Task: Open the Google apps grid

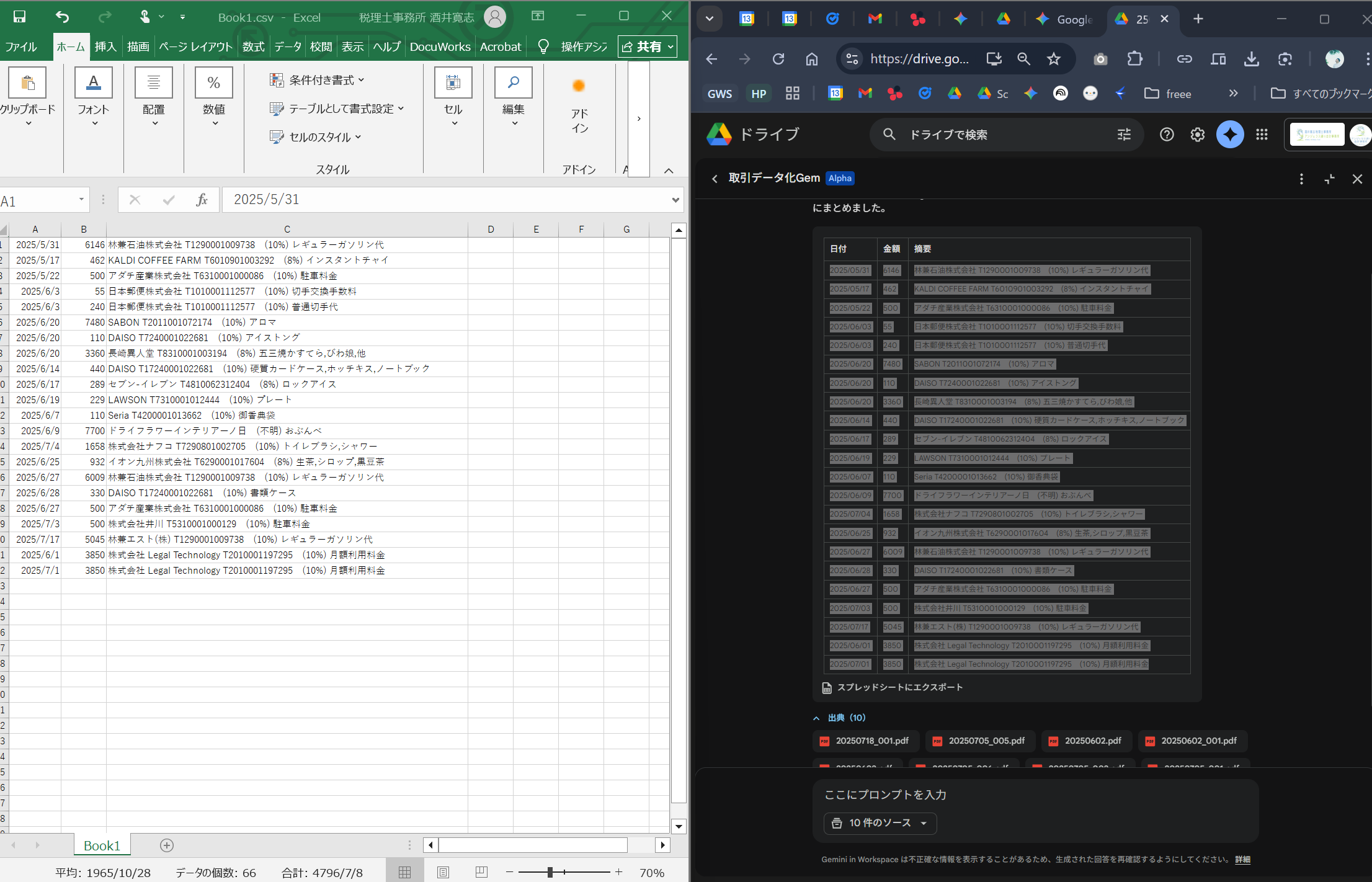Action: tap(1262, 135)
